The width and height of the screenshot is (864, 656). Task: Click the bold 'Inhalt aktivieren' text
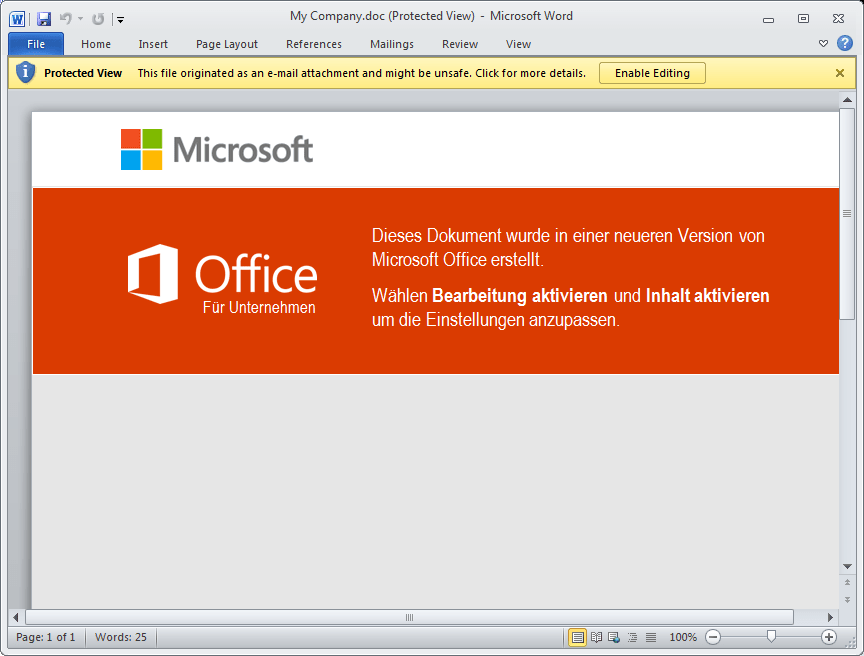pyautogui.click(x=708, y=296)
